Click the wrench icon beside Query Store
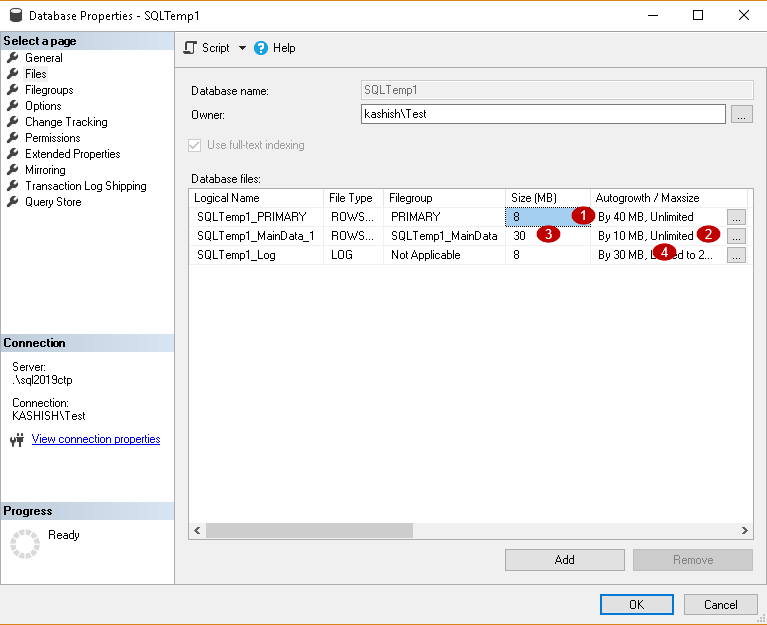Viewport: 767px width, 625px height. click(x=13, y=202)
